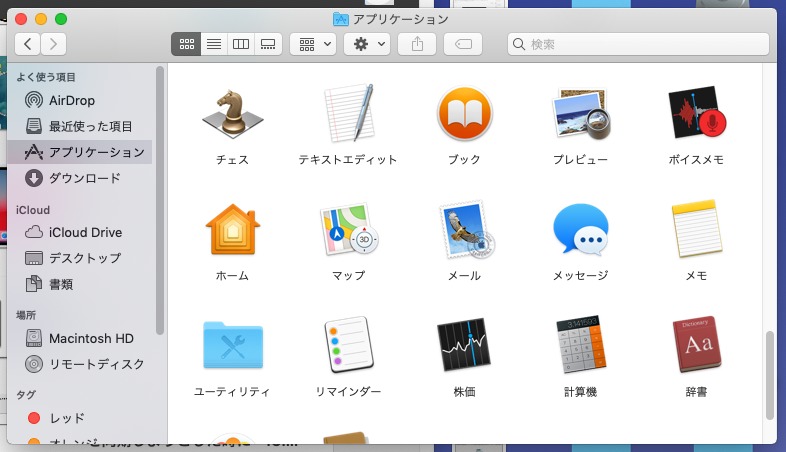Open the Preview (プレビュー) app icon
786x452 pixels.
click(x=580, y=114)
